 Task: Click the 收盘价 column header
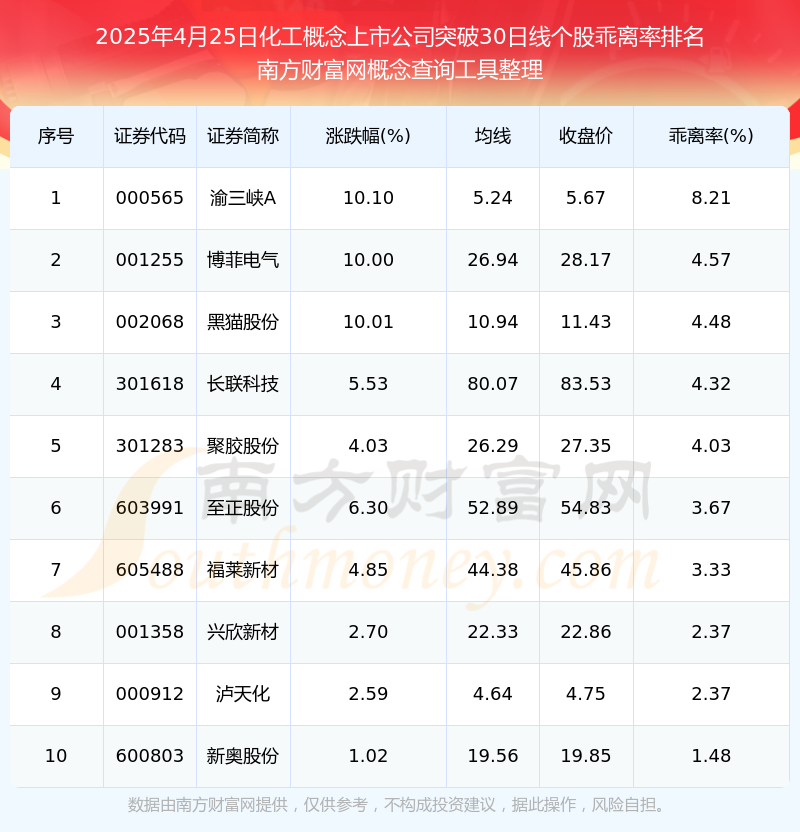[586, 136]
